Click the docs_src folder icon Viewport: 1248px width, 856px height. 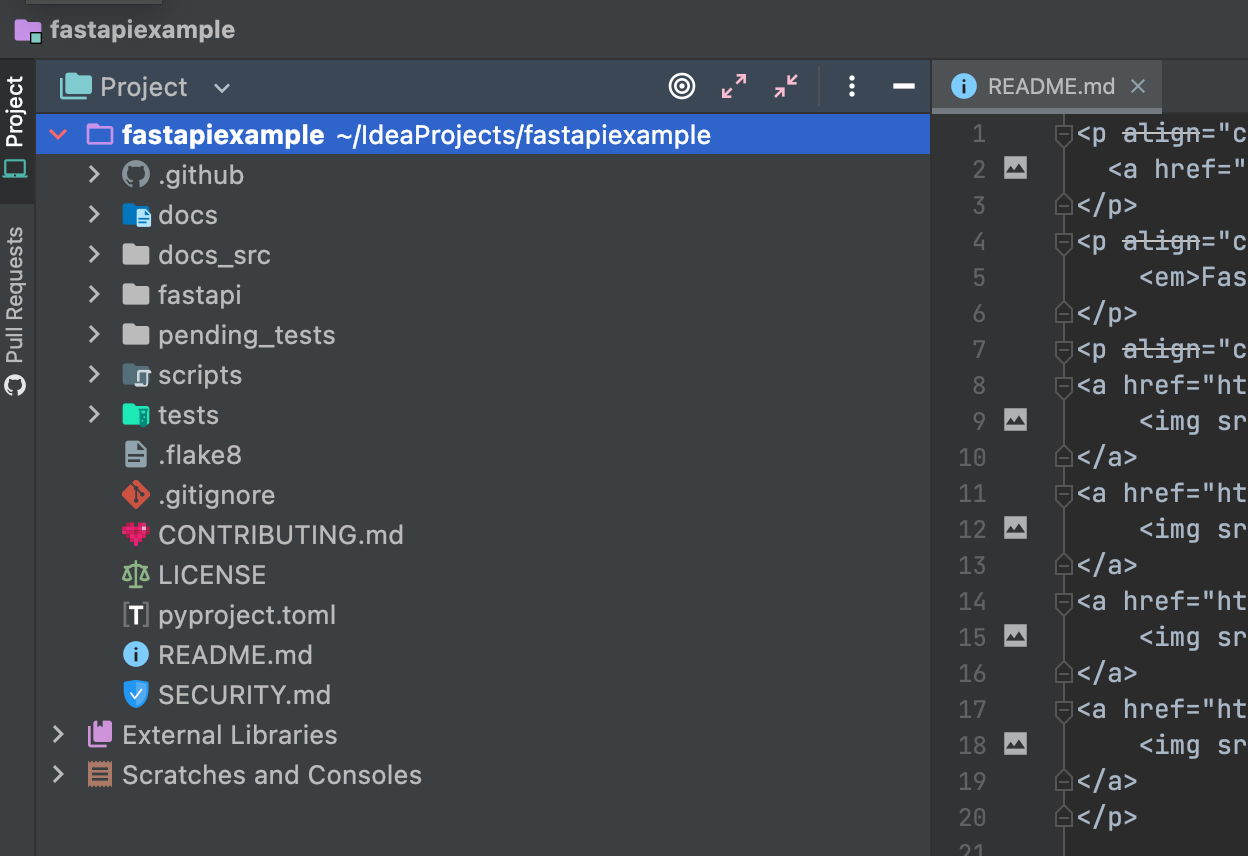pos(136,255)
